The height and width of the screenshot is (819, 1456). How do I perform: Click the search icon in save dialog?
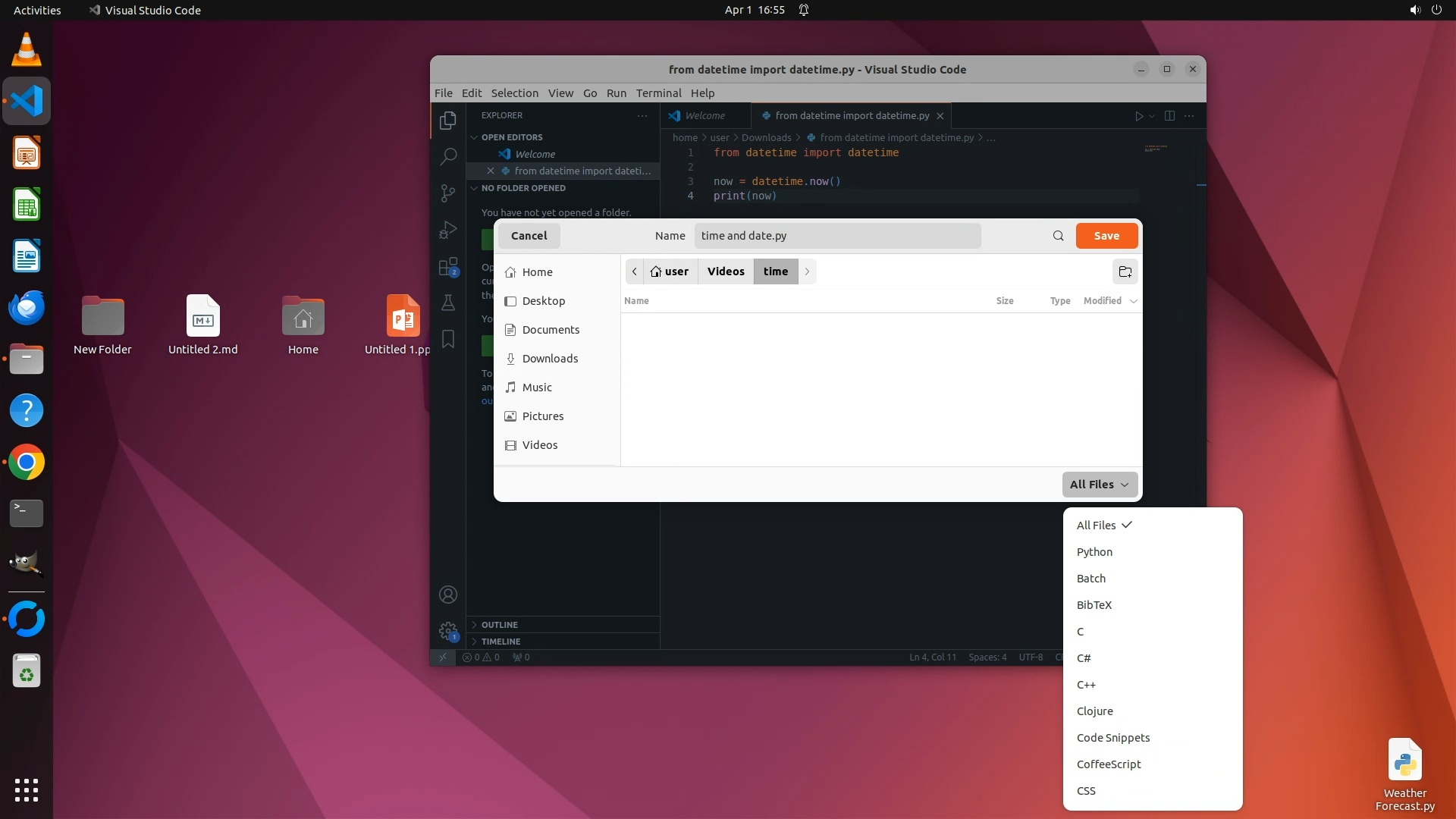pos(1058,236)
